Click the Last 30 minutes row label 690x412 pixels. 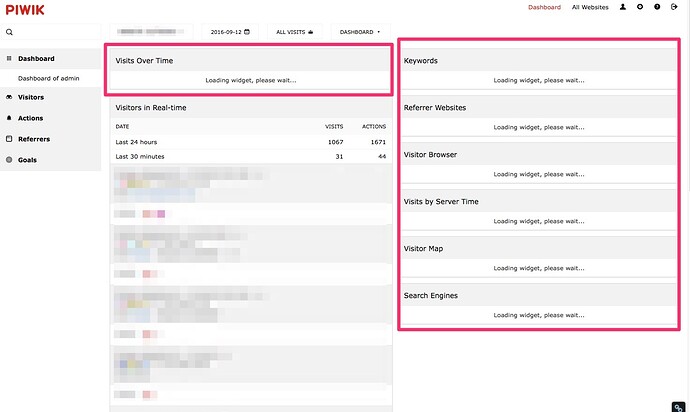pyautogui.click(x=140, y=157)
